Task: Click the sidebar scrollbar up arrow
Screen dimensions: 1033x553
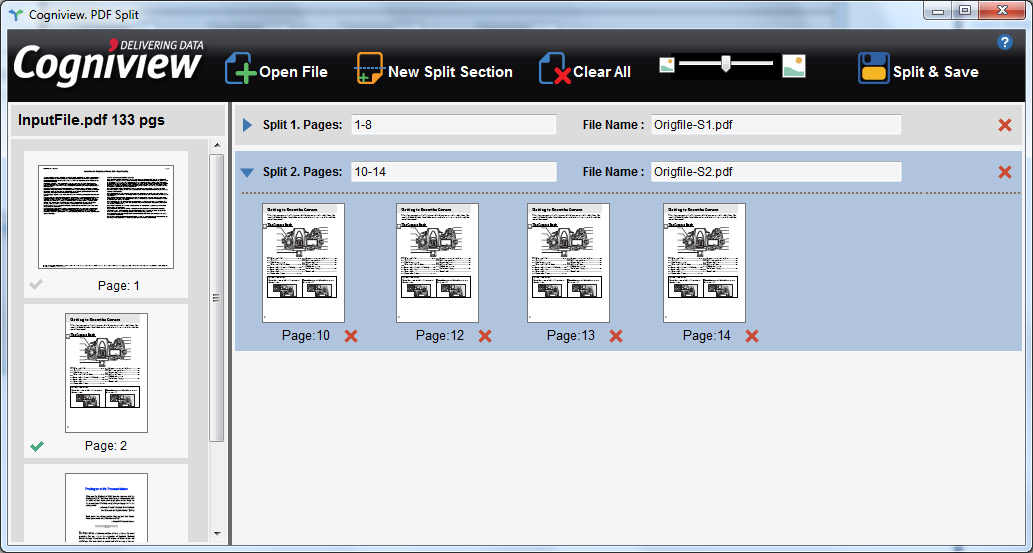Action: 217,146
